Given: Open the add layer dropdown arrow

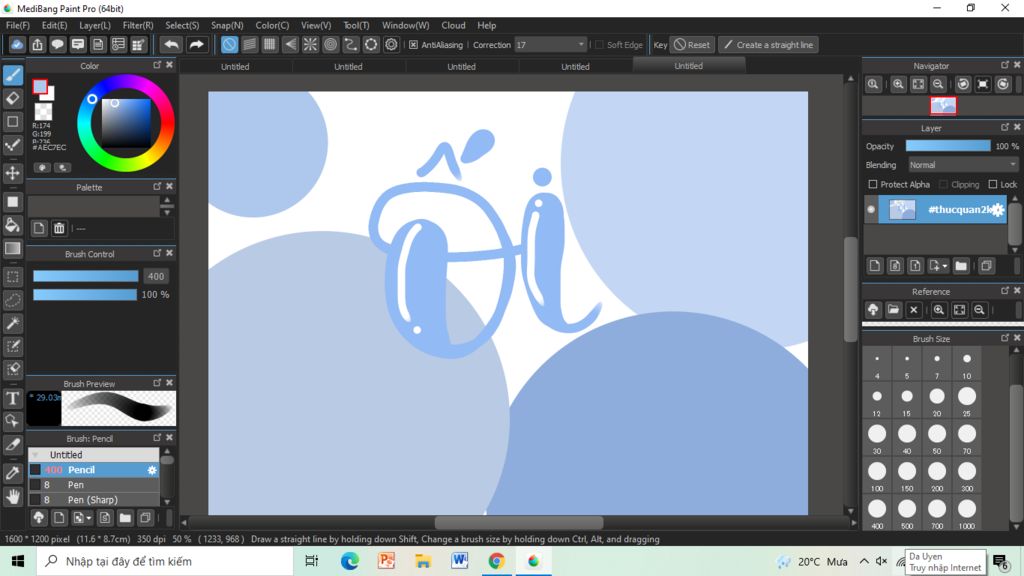Looking at the screenshot, I should (x=944, y=266).
